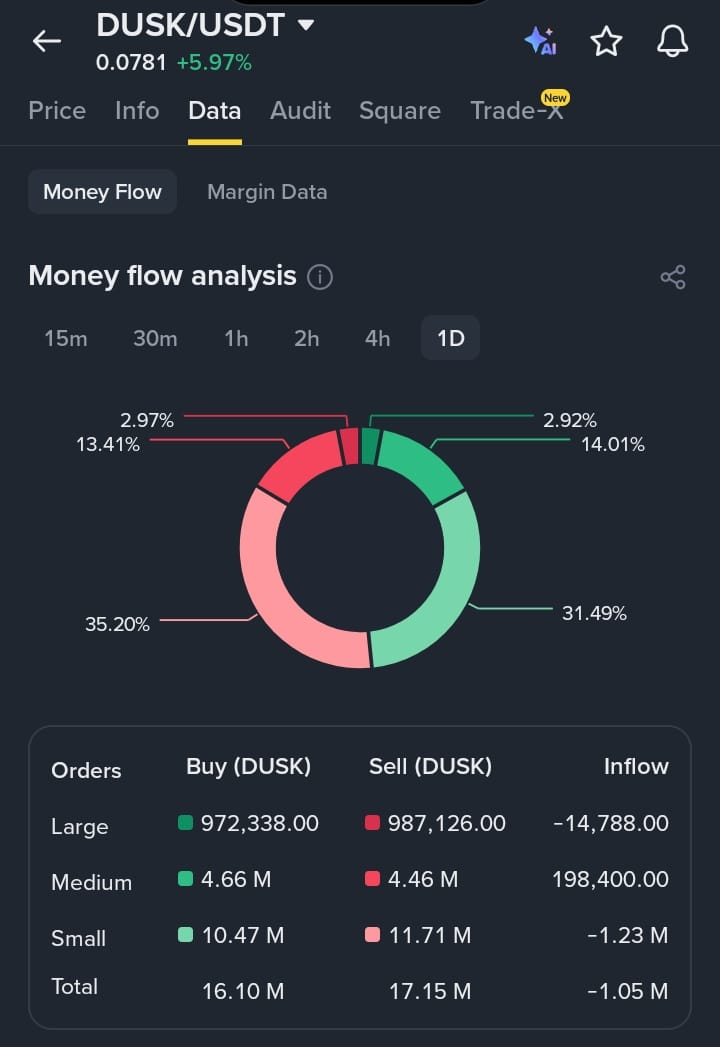Click the green Large buy legend square
The width and height of the screenshot is (720, 1047).
[x=186, y=823]
